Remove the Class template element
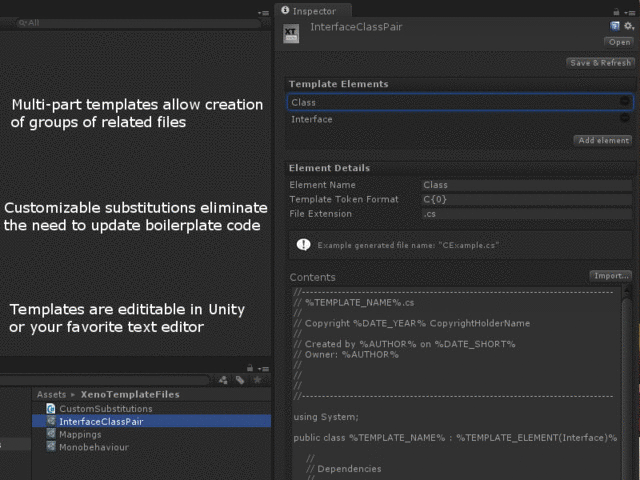The image size is (640, 480). click(x=625, y=101)
